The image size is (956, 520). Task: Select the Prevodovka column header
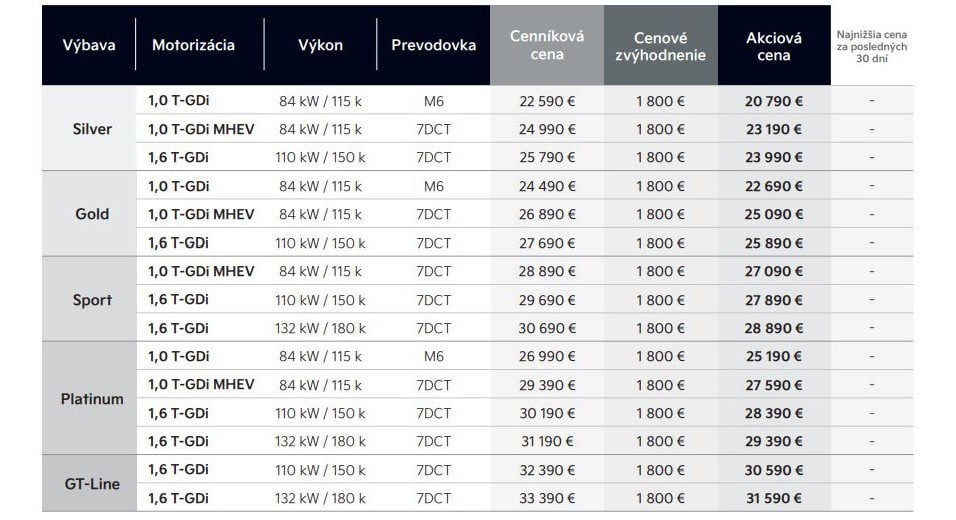click(x=433, y=46)
